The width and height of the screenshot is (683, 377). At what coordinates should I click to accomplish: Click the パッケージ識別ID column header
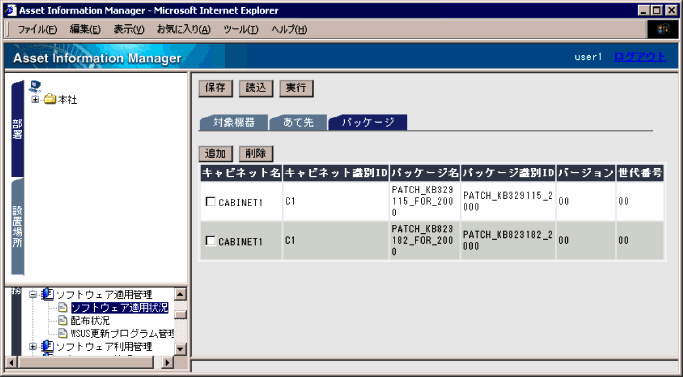[x=508, y=173]
